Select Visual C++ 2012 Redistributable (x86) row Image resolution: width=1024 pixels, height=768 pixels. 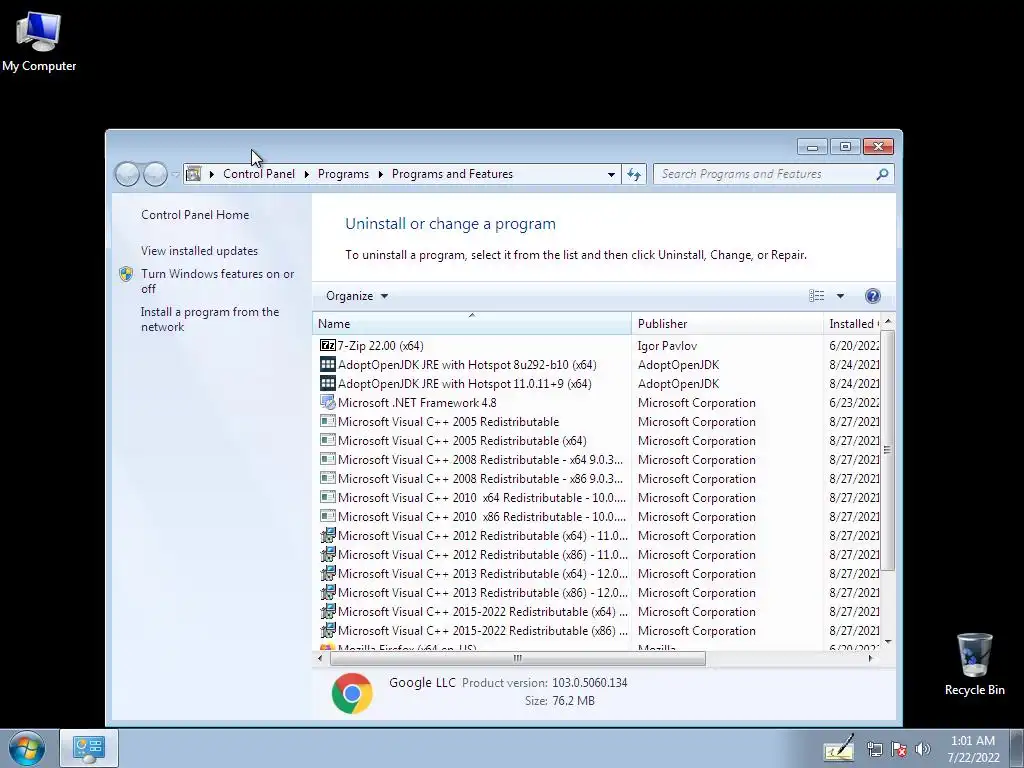coord(596,554)
